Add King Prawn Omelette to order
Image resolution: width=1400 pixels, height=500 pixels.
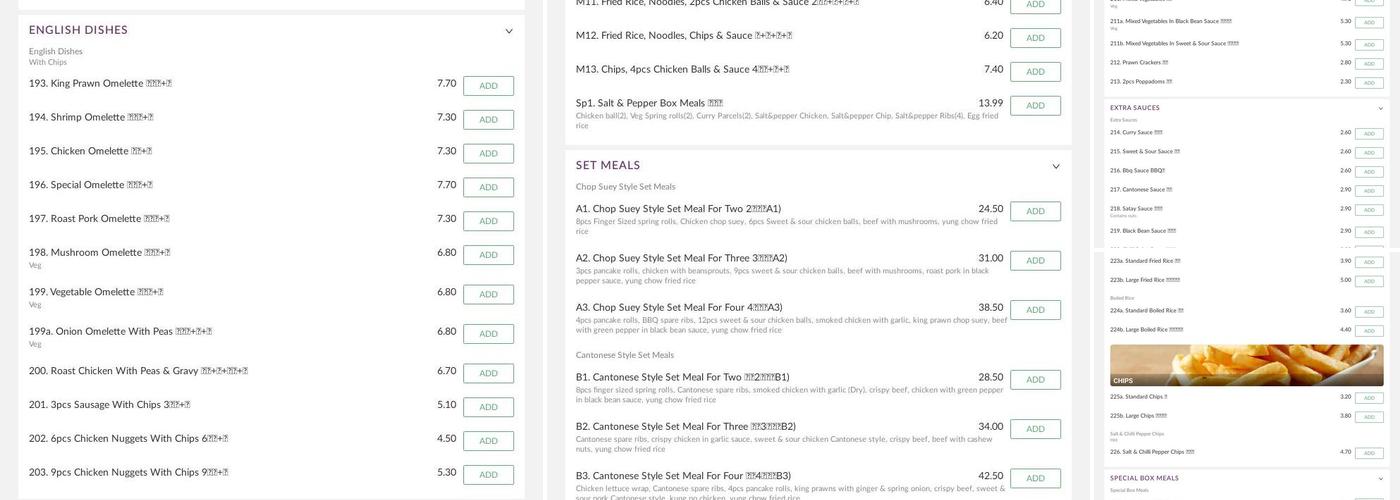[x=488, y=86]
